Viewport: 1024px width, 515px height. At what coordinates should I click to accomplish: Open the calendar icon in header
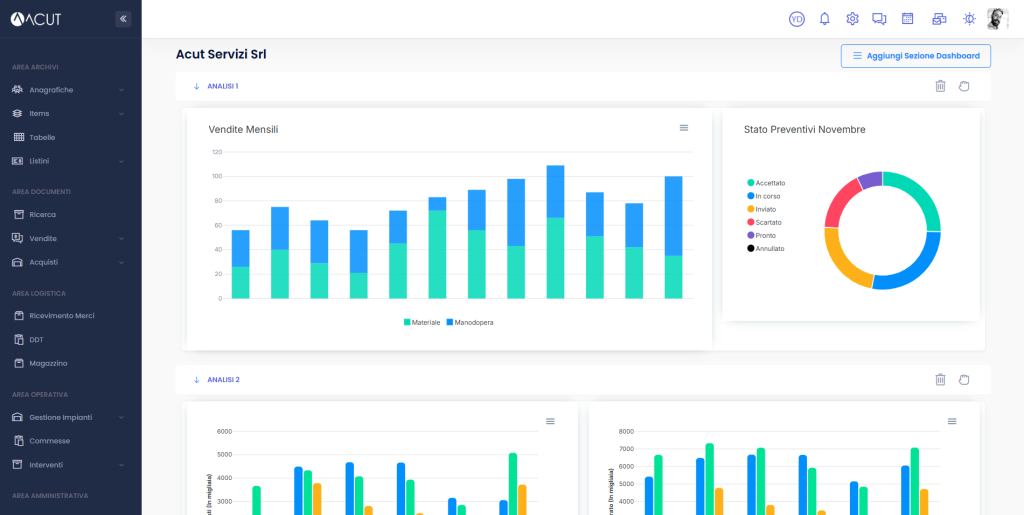point(908,19)
